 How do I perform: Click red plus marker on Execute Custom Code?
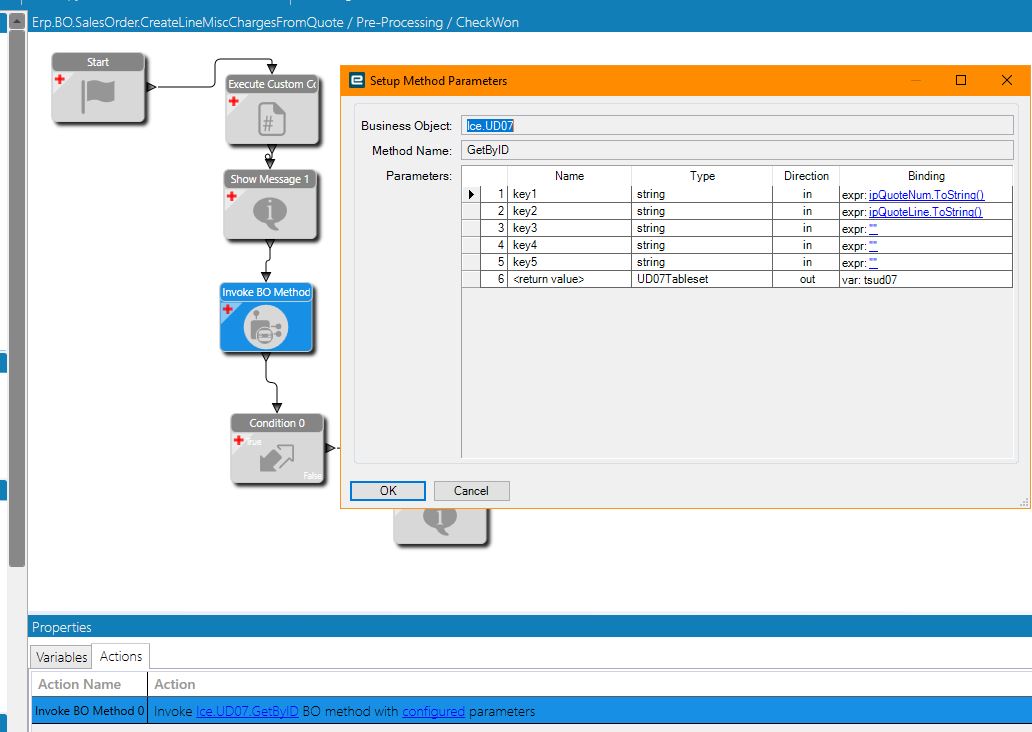point(234,101)
